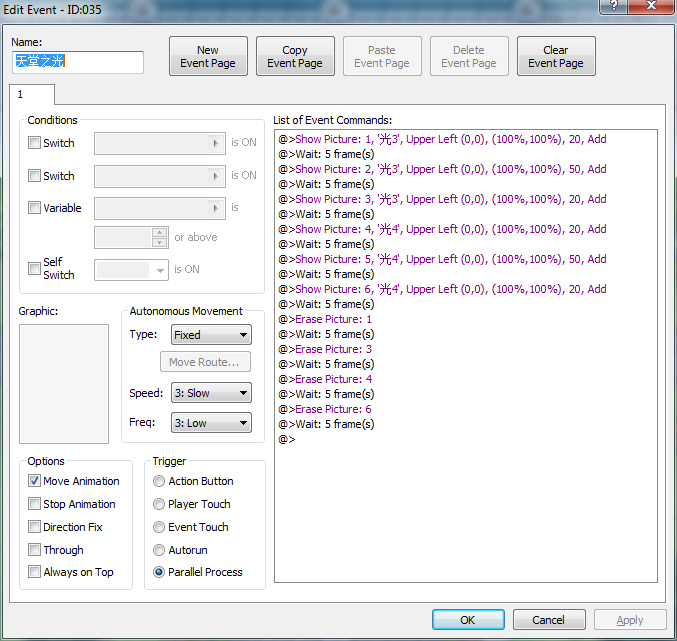
Task: Click the New Event Page button
Action: pyautogui.click(x=208, y=56)
